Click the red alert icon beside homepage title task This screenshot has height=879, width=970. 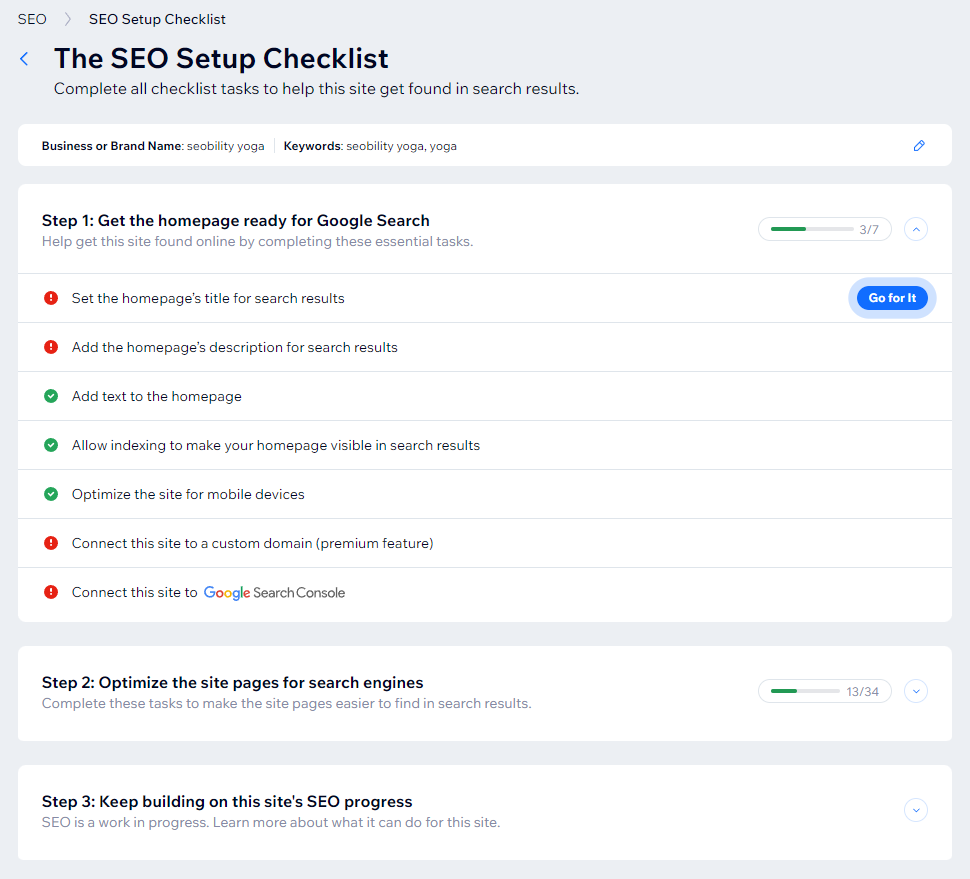[x=51, y=297]
